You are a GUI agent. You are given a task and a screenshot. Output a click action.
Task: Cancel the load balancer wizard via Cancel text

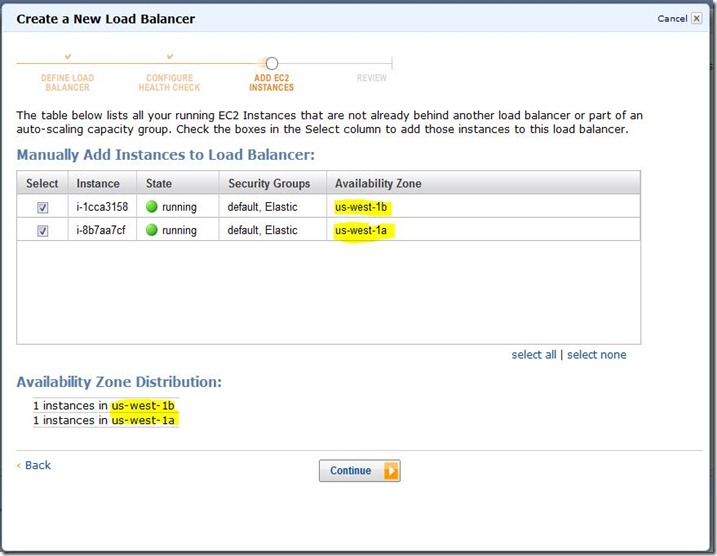672,19
